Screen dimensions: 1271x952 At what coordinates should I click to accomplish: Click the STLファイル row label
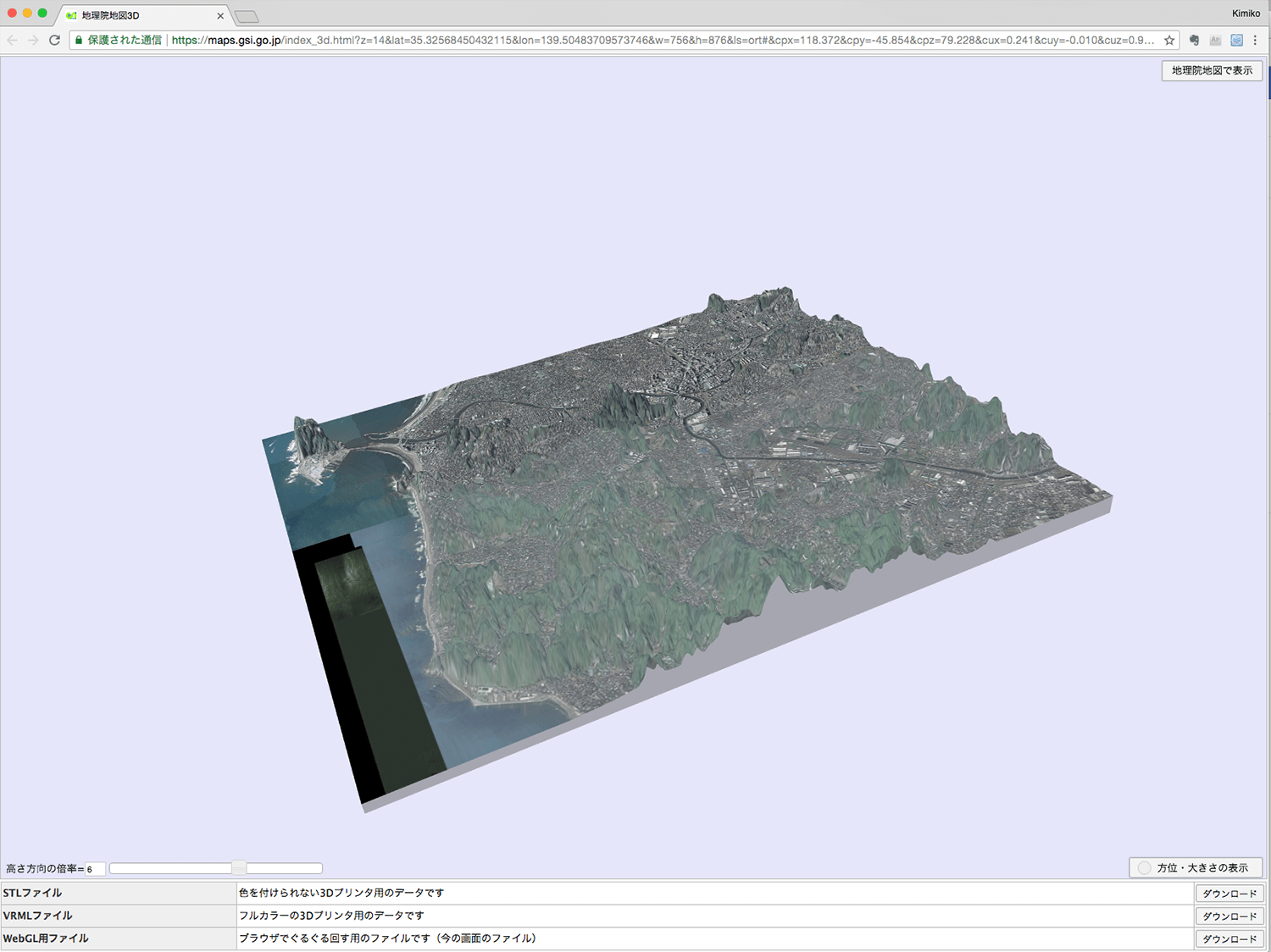click(32, 893)
